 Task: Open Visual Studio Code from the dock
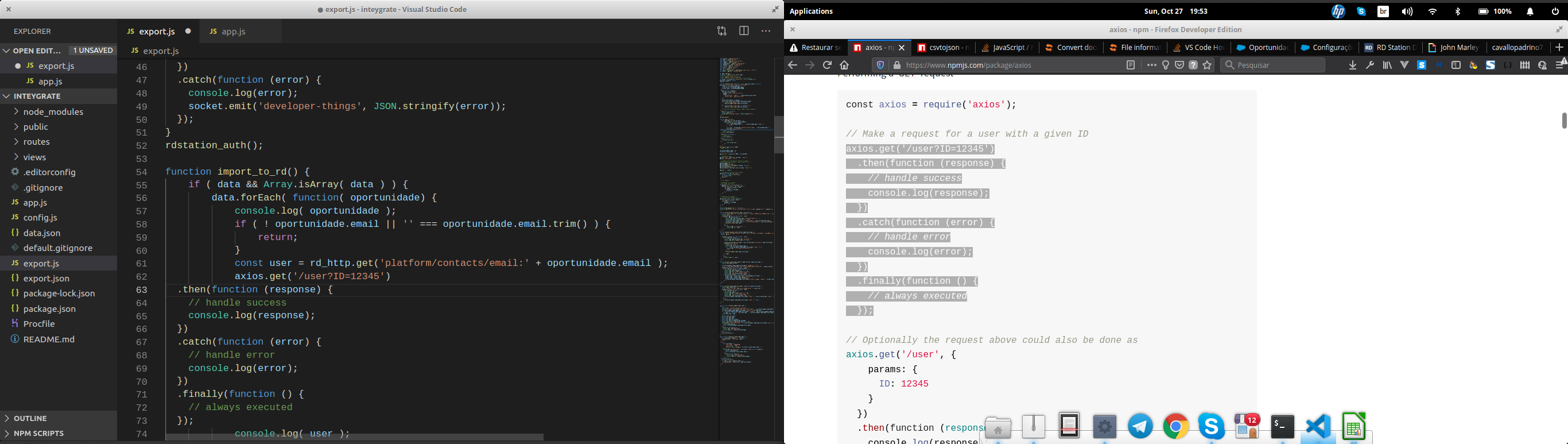click(x=1318, y=426)
